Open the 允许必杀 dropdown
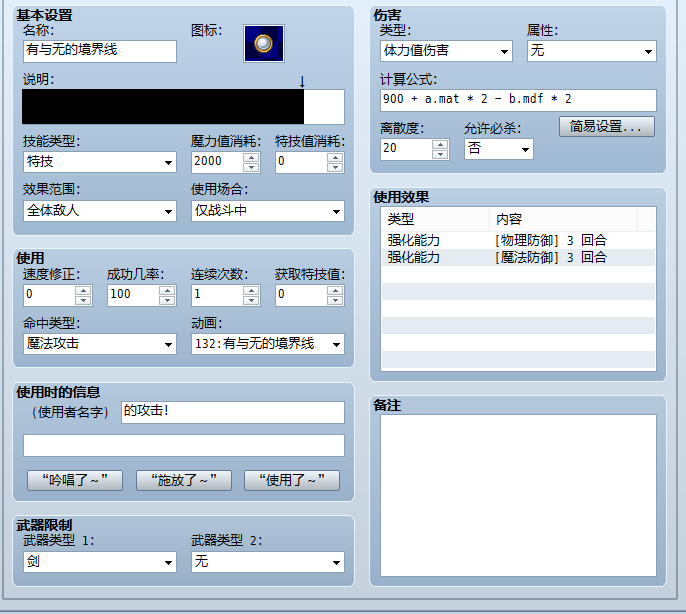The image size is (686, 614). 499,149
